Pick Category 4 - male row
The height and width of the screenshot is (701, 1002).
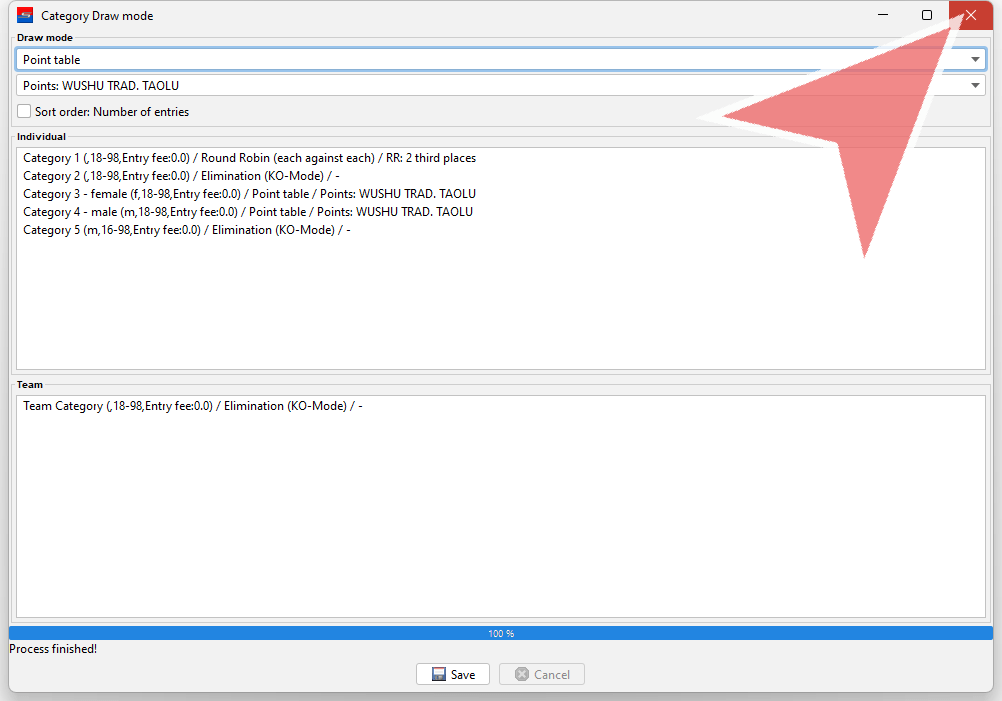(x=247, y=212)
